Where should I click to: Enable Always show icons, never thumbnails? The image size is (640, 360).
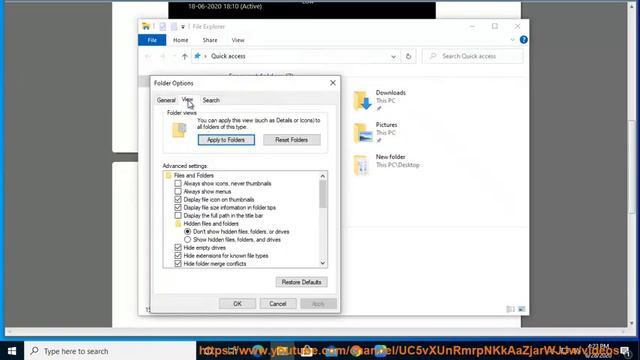(x=178, y=183)
